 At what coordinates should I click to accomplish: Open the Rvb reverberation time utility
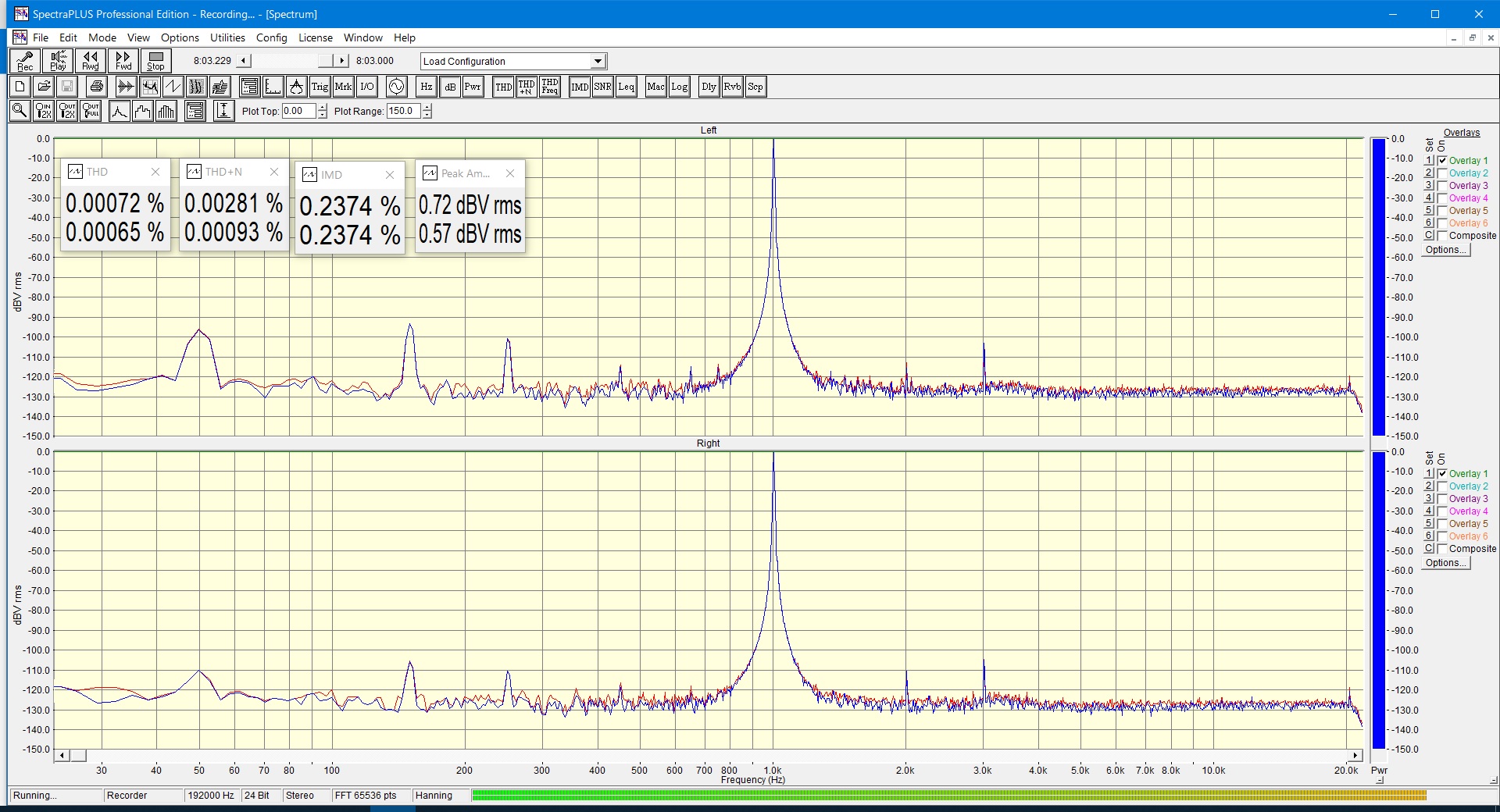click(732, 87)
